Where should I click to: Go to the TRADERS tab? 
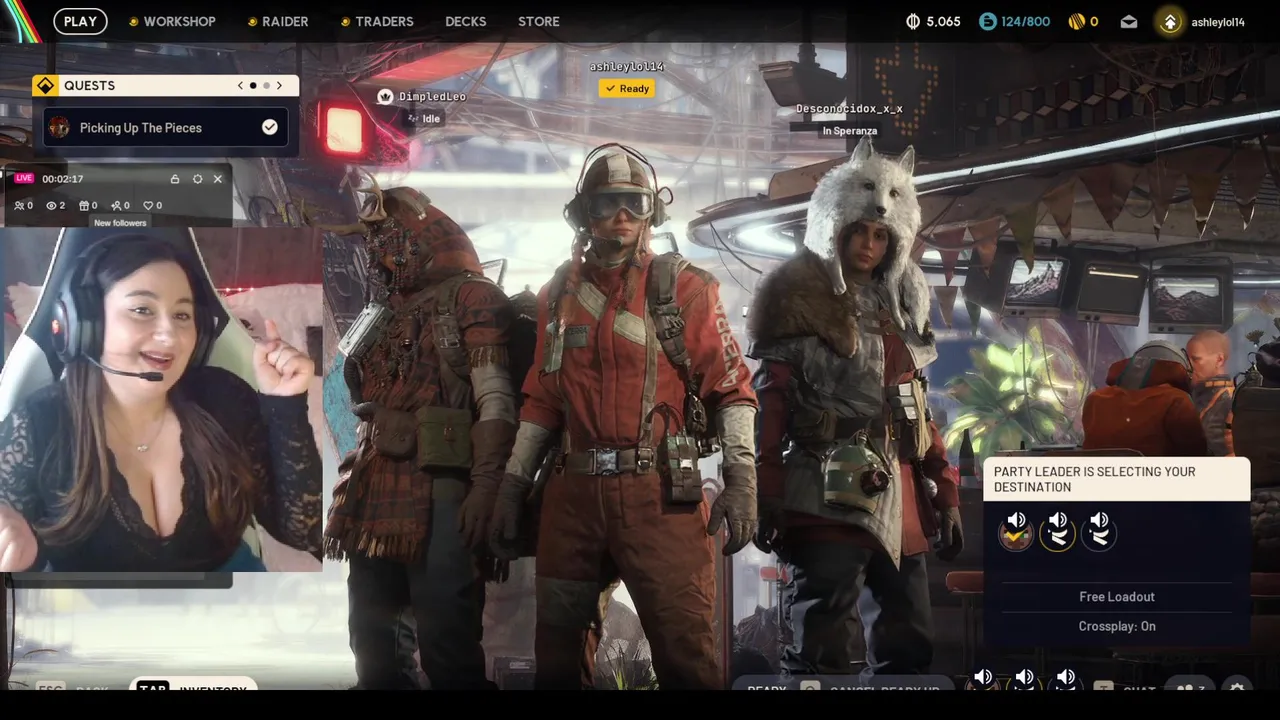coord(377,21)
